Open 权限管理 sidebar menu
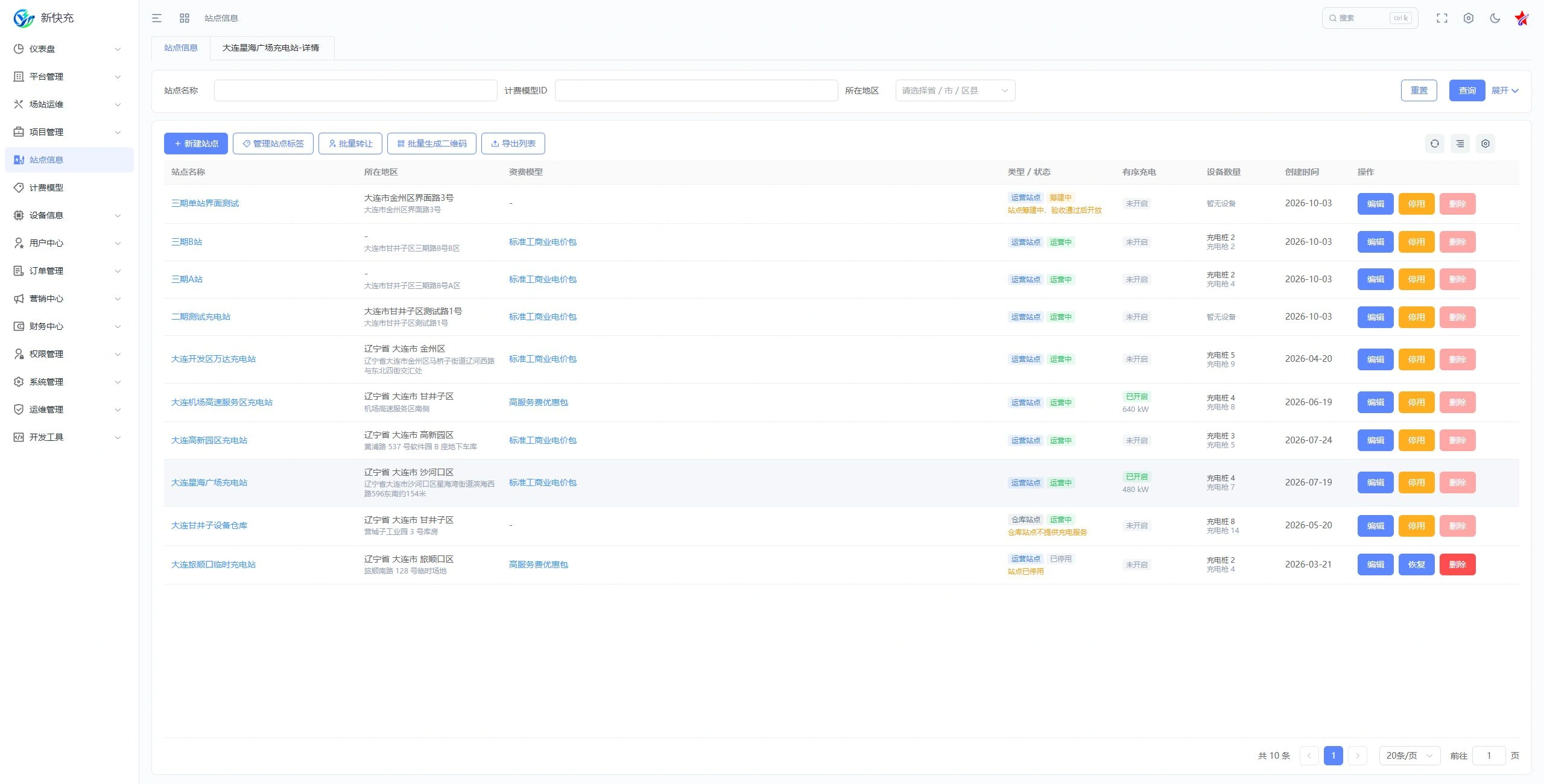Viewport: 1544px width, 784px height. (x=69, y=354)
